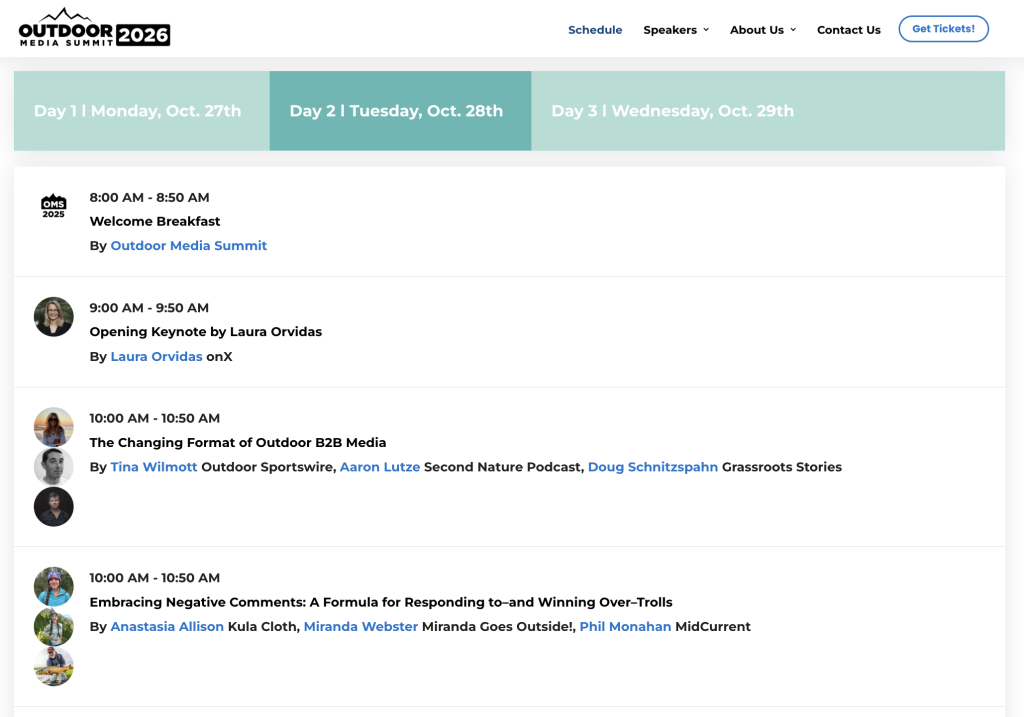This screenshot has width=1024, height=717.
Task: Expand the About Us dropdown menu
Action: tap(763, 30)
